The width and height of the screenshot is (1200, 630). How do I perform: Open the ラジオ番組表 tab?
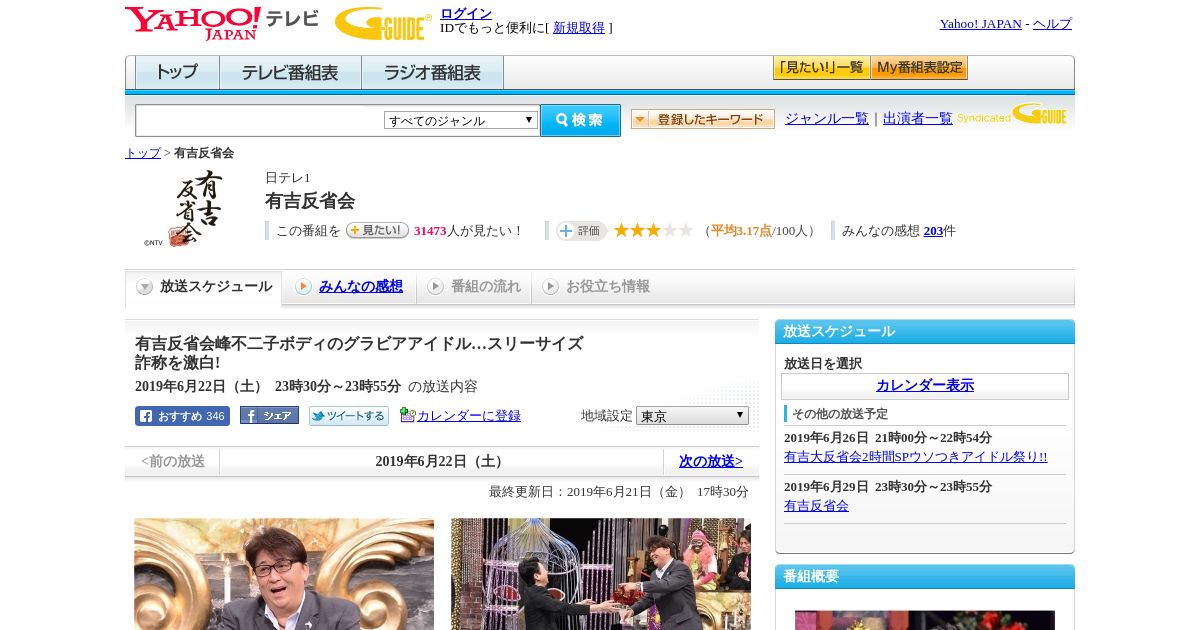[432, 72]
